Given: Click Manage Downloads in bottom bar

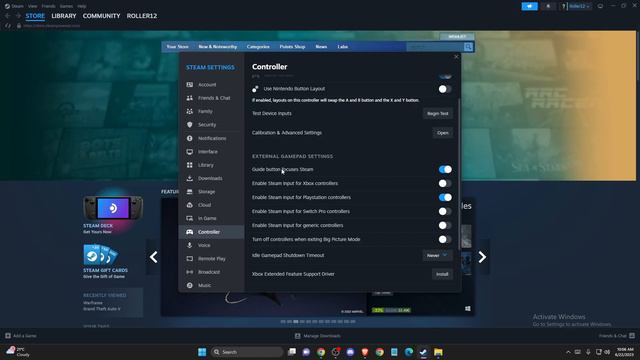Looking at the screenshot, I should tap(318, 336).
